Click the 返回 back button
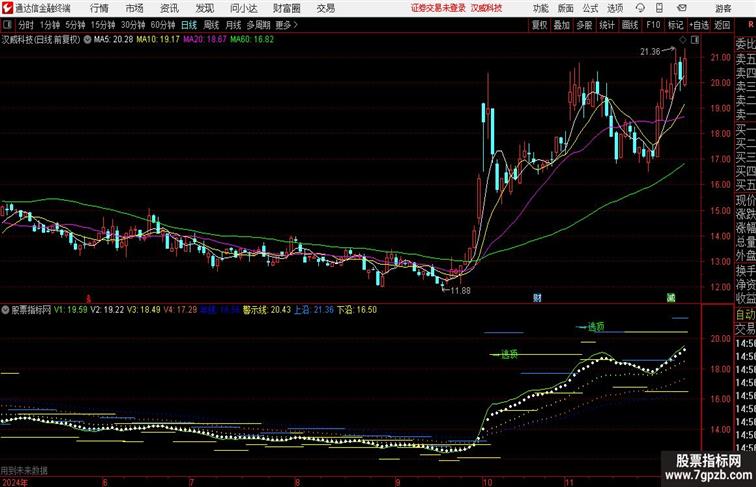Viewport: 756px width, 487px height. click(x=722, y=25)
